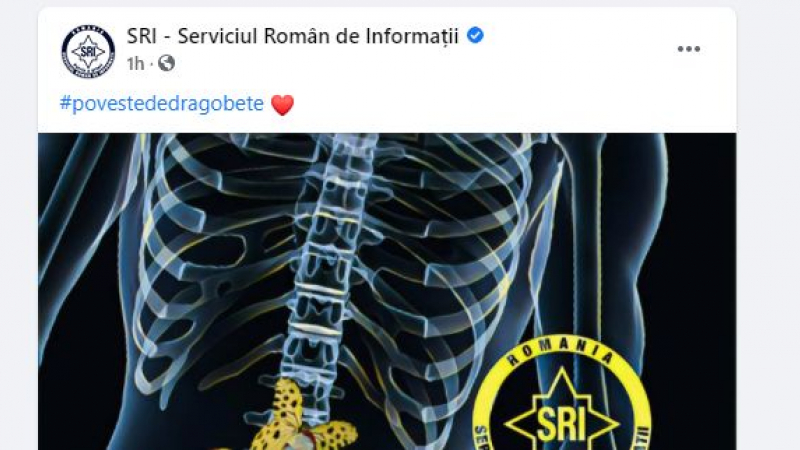The image size is (800, 450).
Task: Open the x-ray skeleton post image
Action: coord(387,291)
